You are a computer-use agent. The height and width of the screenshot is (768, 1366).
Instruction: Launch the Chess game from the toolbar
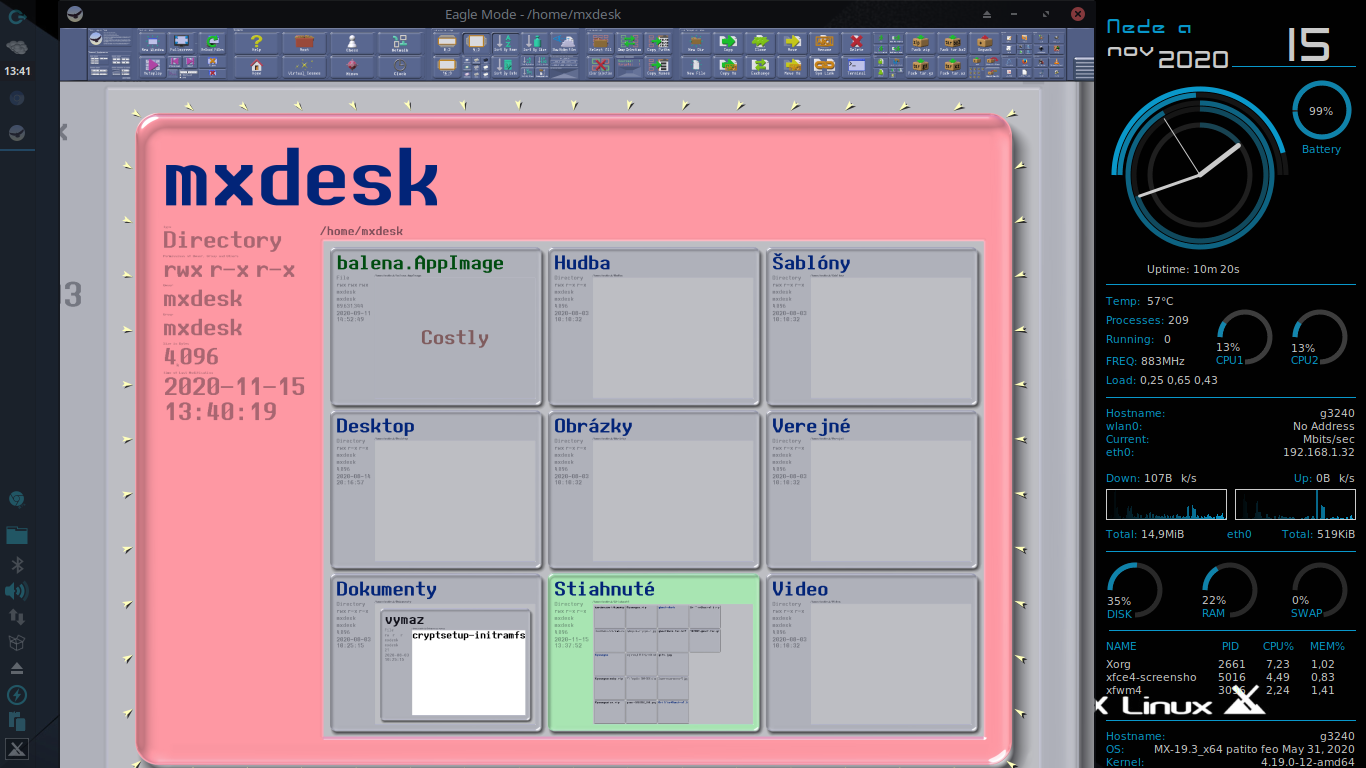(x=352, y=42)
